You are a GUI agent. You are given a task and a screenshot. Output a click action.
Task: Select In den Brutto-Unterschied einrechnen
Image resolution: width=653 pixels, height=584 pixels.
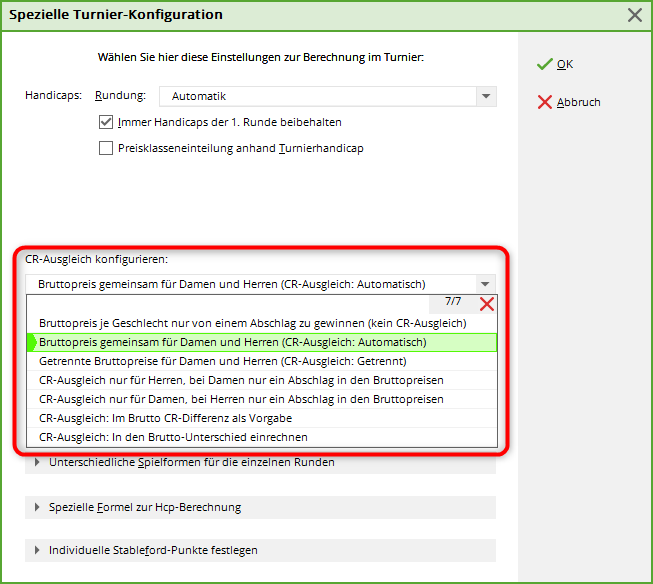262,437
